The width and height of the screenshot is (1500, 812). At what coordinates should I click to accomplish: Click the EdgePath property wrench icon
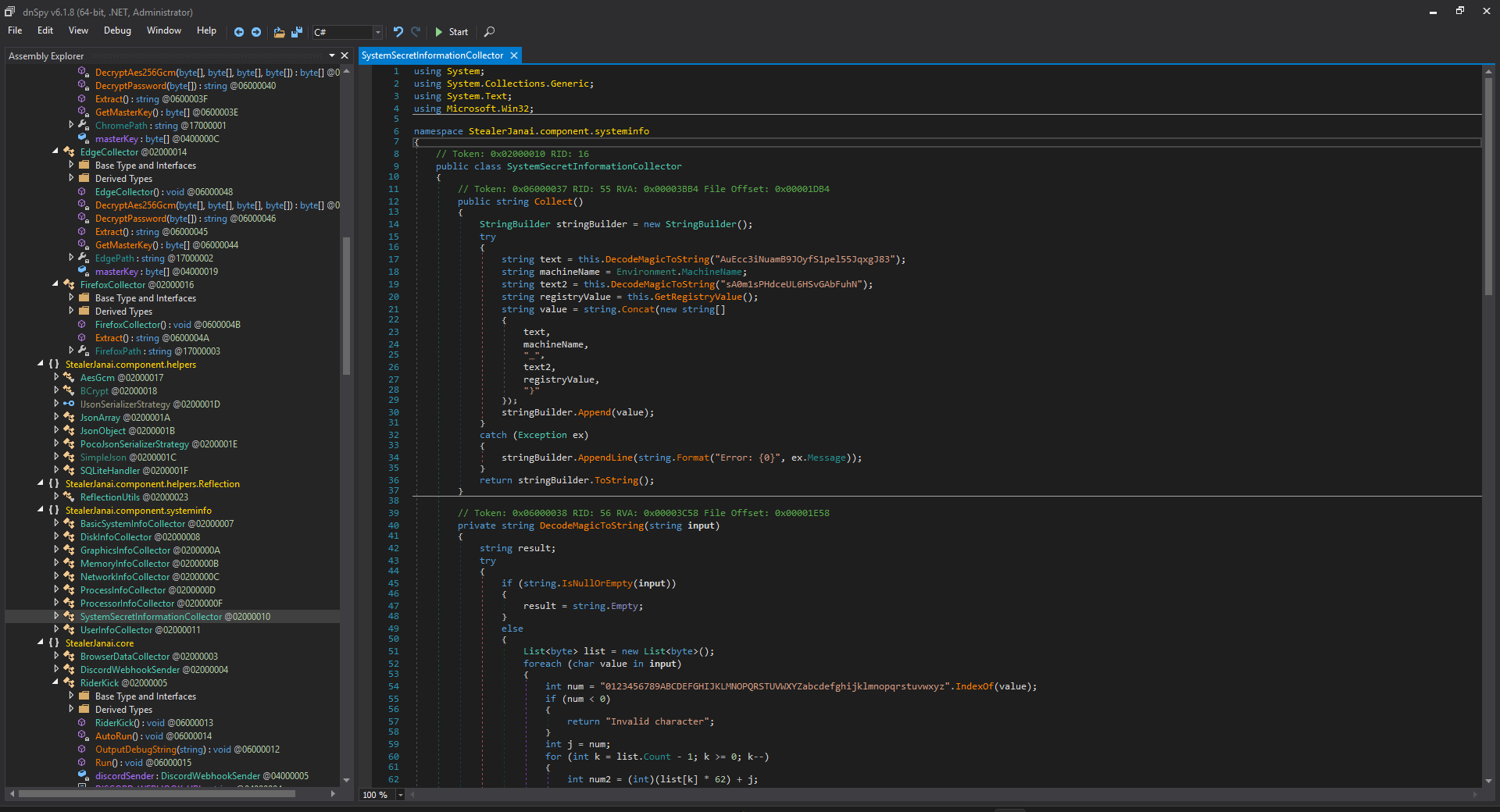[84, 258]
